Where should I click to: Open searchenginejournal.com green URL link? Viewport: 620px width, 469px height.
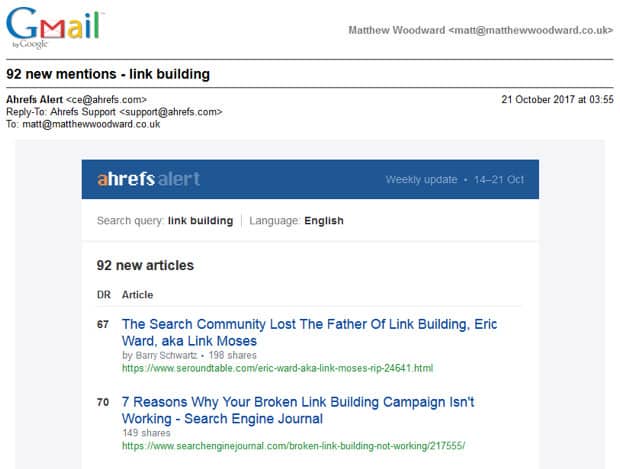(293, 446)
